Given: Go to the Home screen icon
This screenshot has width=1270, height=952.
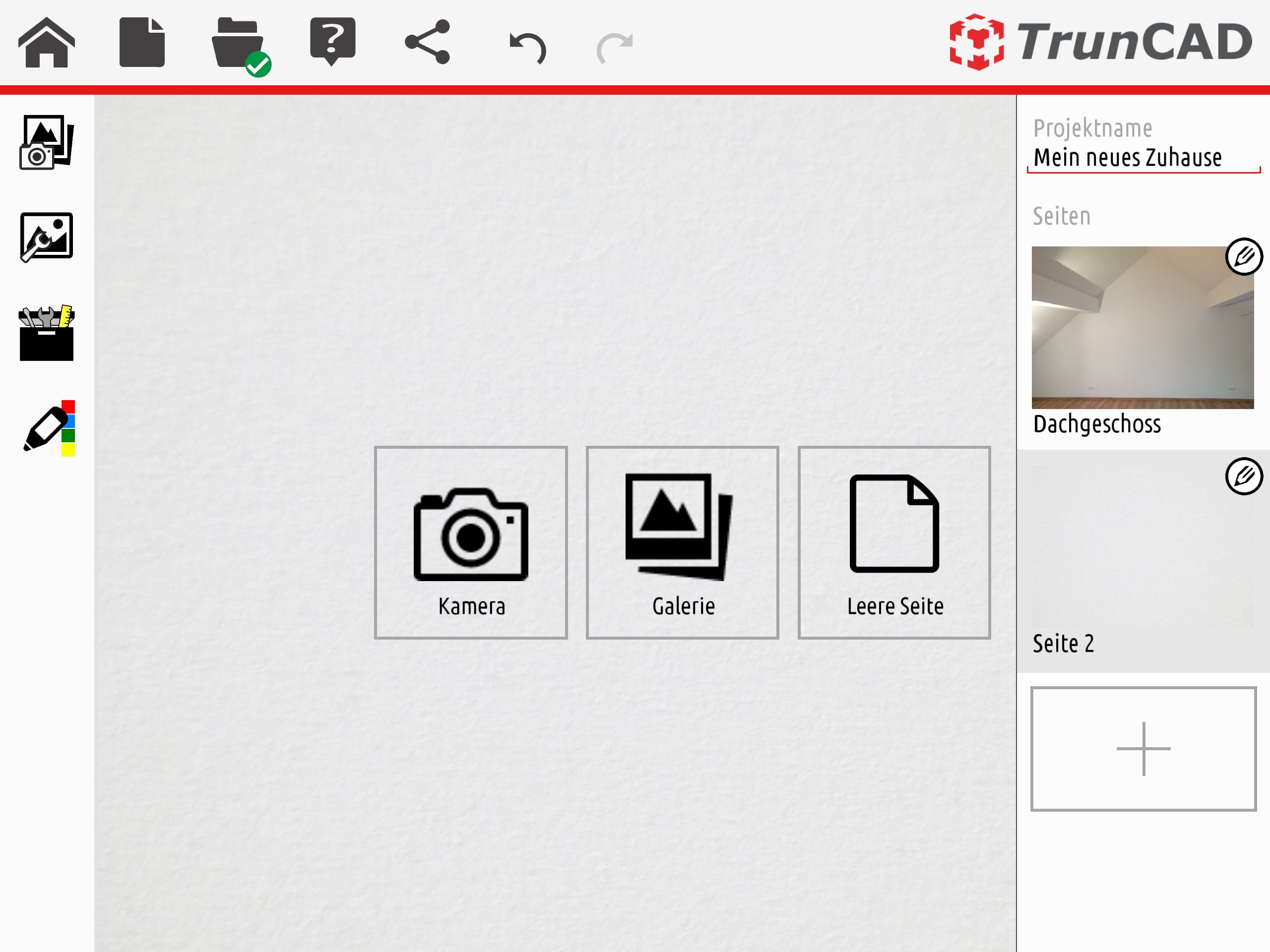Looking at the screenshot, I should point(47,43).
